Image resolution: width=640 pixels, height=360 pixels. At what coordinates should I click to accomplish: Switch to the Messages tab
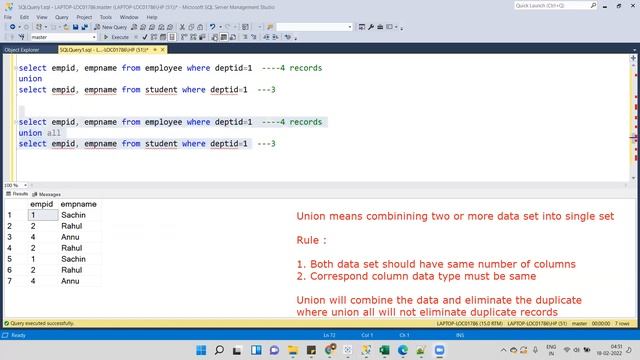pyautogui.click(x=47, y=194)
